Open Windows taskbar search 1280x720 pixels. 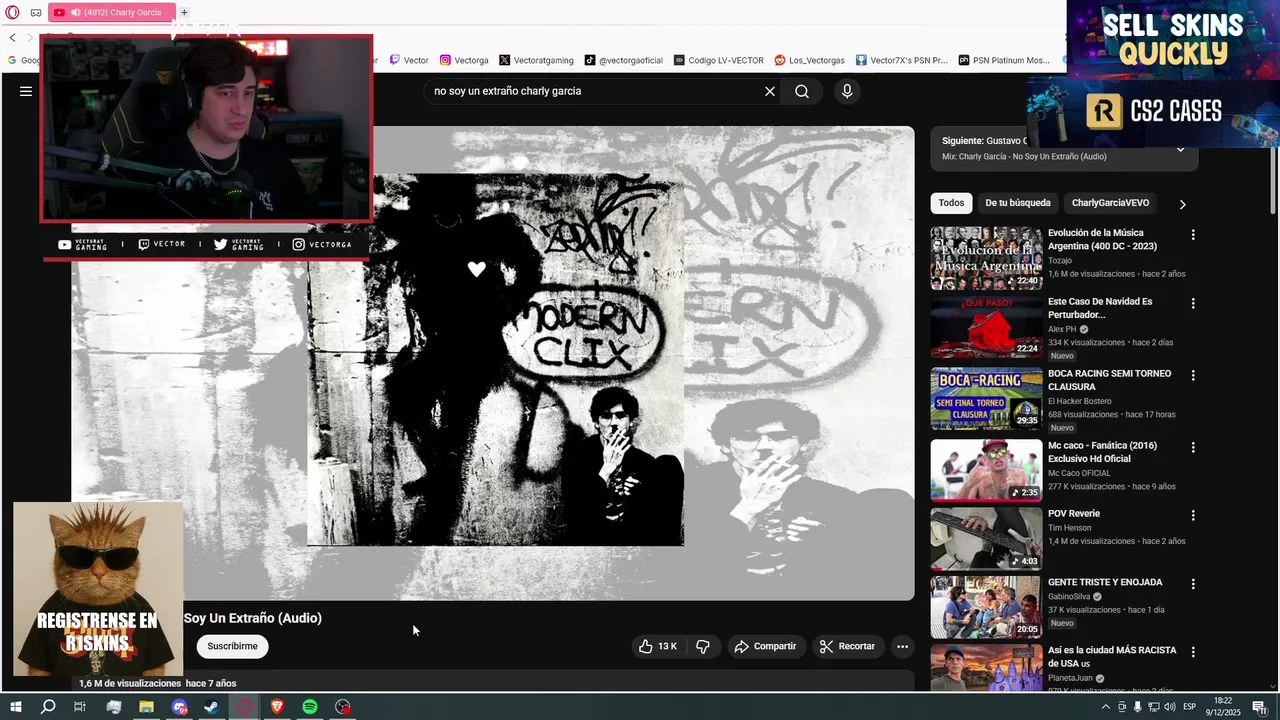click(48, 707)
